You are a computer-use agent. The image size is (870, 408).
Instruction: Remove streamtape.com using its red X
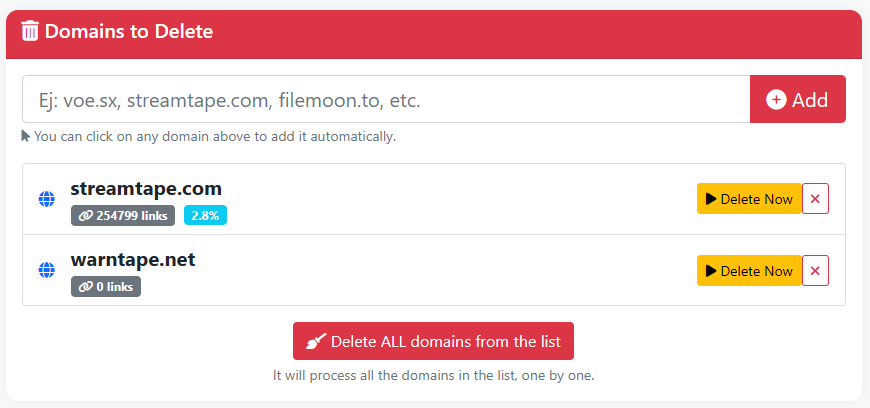815,199
